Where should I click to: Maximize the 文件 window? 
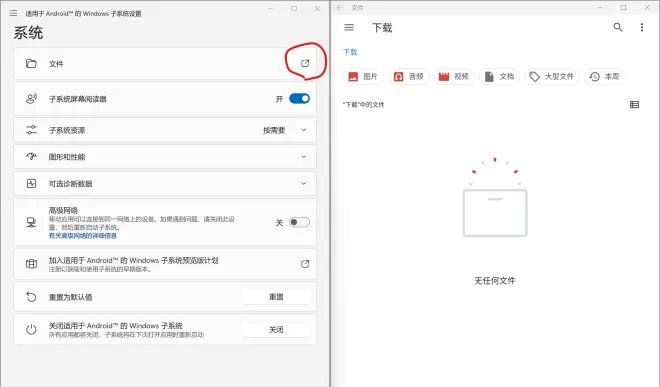[x=623, y=8]
